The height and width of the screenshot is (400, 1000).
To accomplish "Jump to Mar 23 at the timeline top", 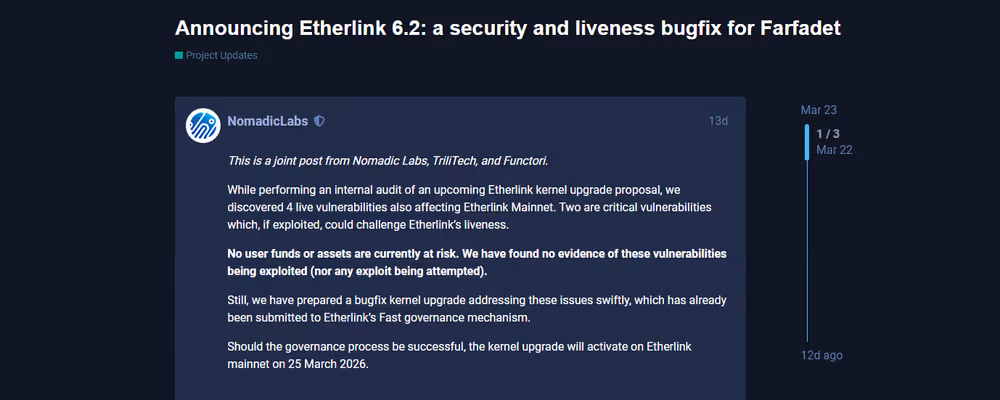I will pyautogui.click(x=819, y=110).
